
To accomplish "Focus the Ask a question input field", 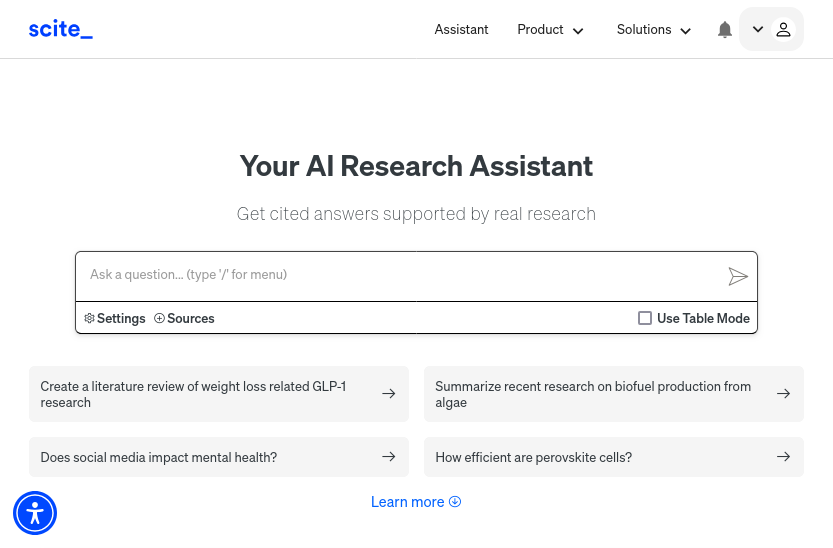I will click(x=401, y=276).
